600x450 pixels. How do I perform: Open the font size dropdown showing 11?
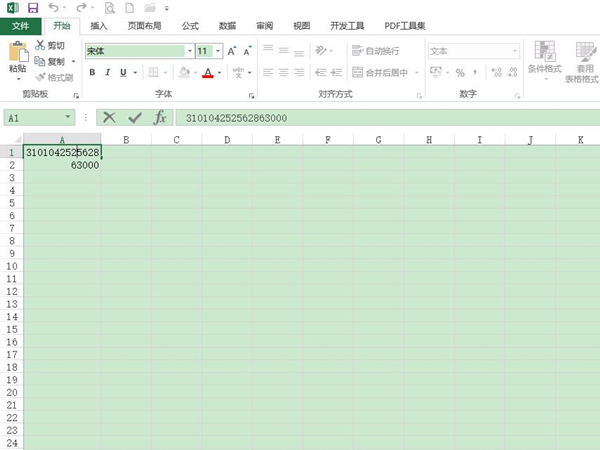point(216,50)
